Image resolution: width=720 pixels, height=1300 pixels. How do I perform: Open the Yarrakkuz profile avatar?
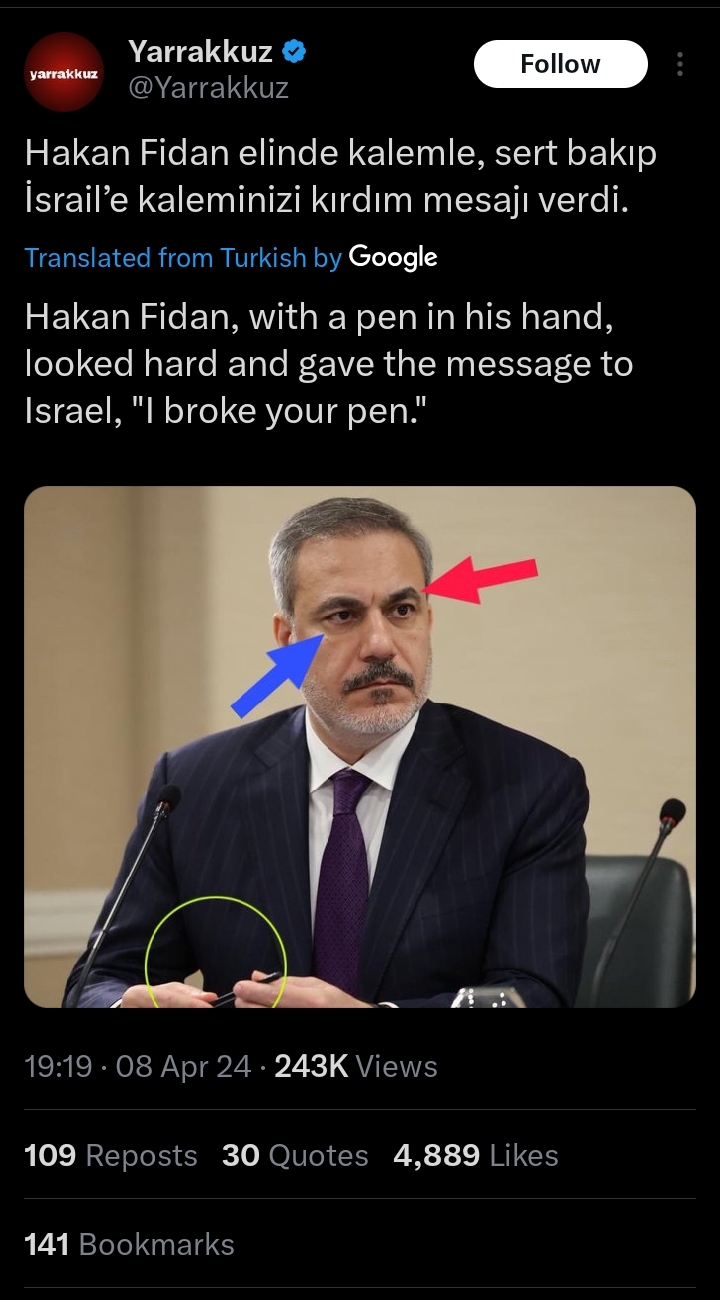[x=64, y=72]
